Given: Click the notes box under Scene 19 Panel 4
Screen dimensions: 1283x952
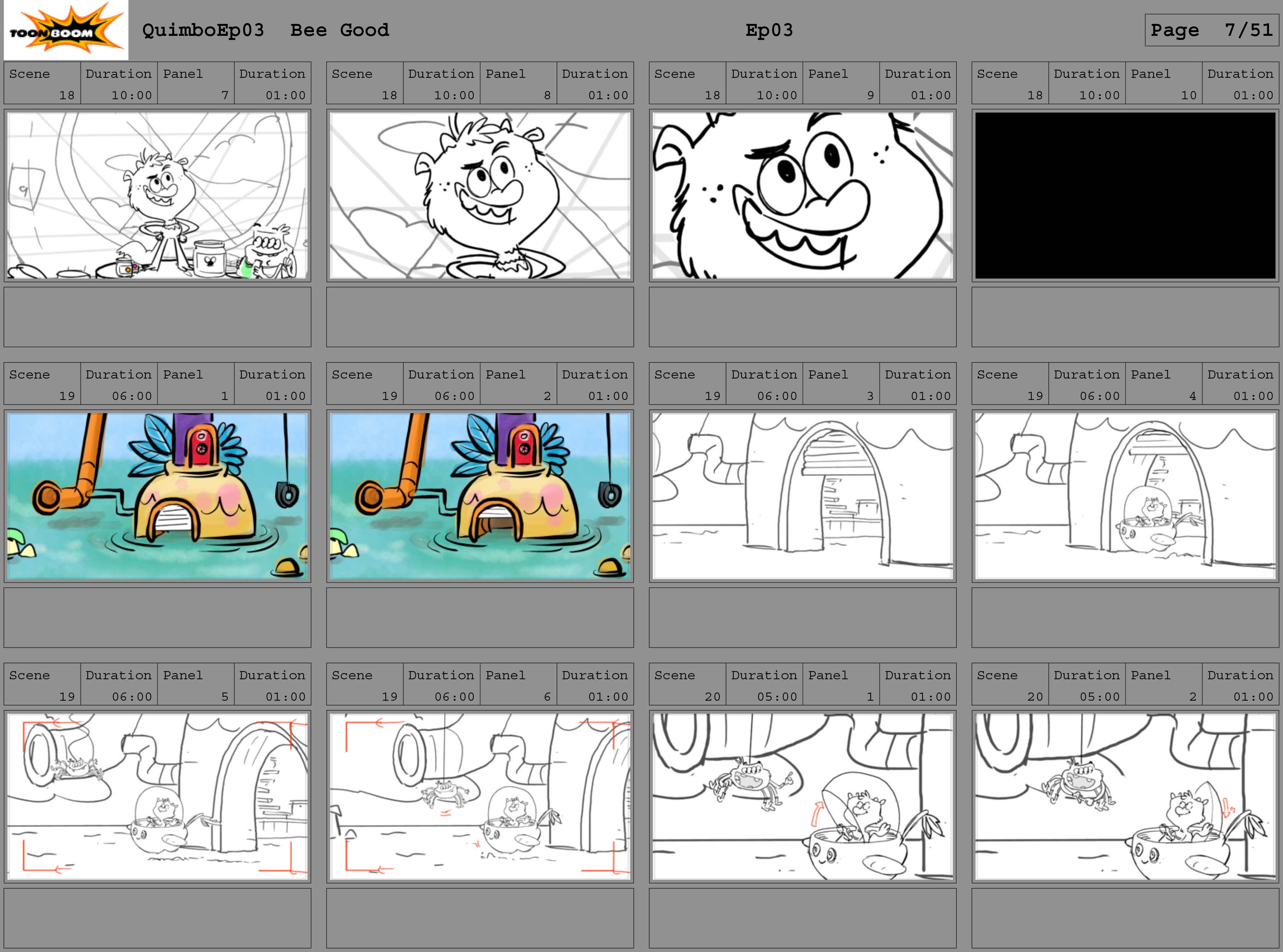Looking at the screenshot, I should coord(1125,618).
